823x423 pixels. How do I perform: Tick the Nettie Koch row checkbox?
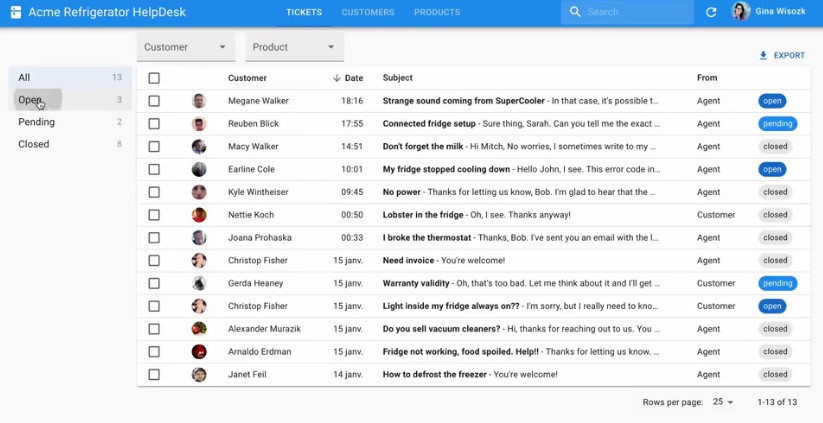(x=154, y=215)
